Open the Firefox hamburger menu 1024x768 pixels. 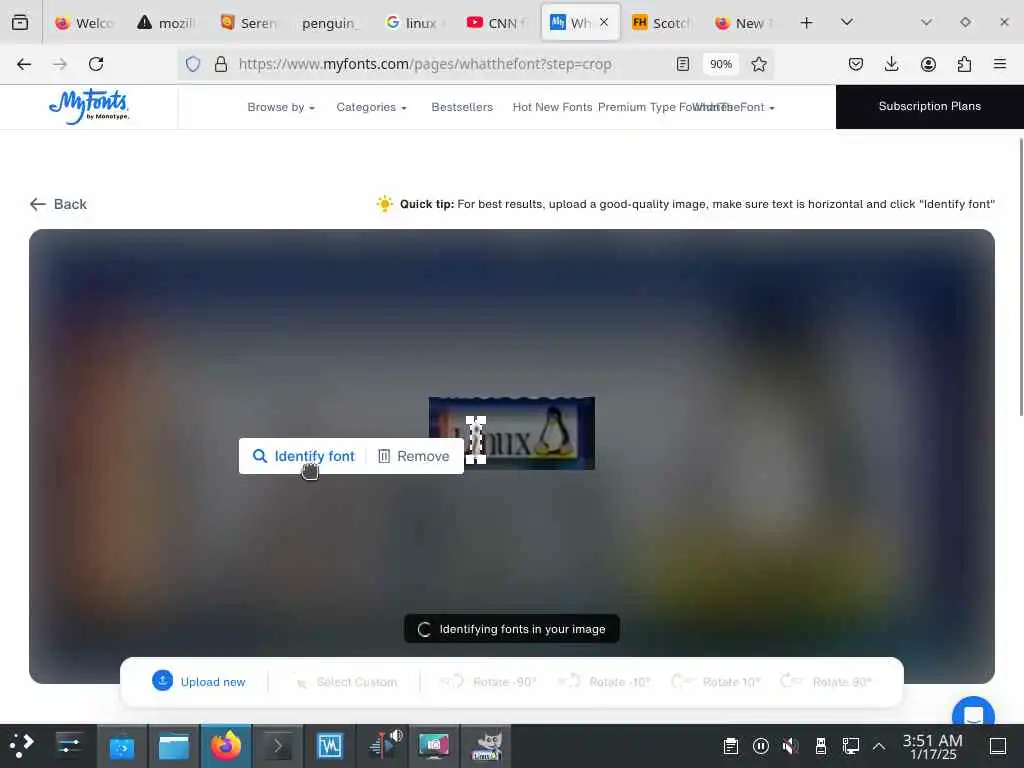1000,64
